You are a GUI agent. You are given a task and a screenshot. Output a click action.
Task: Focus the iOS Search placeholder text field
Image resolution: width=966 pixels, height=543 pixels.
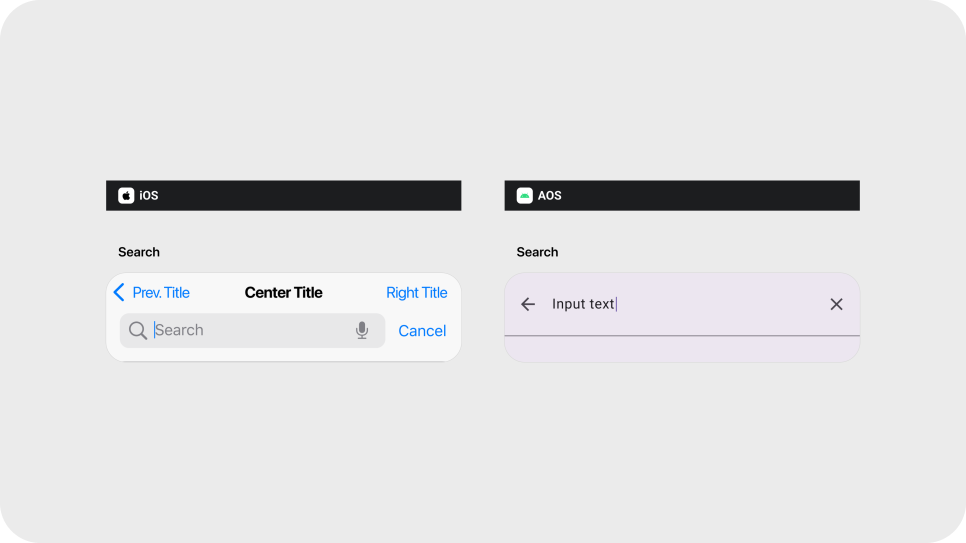tap(250, 331)
